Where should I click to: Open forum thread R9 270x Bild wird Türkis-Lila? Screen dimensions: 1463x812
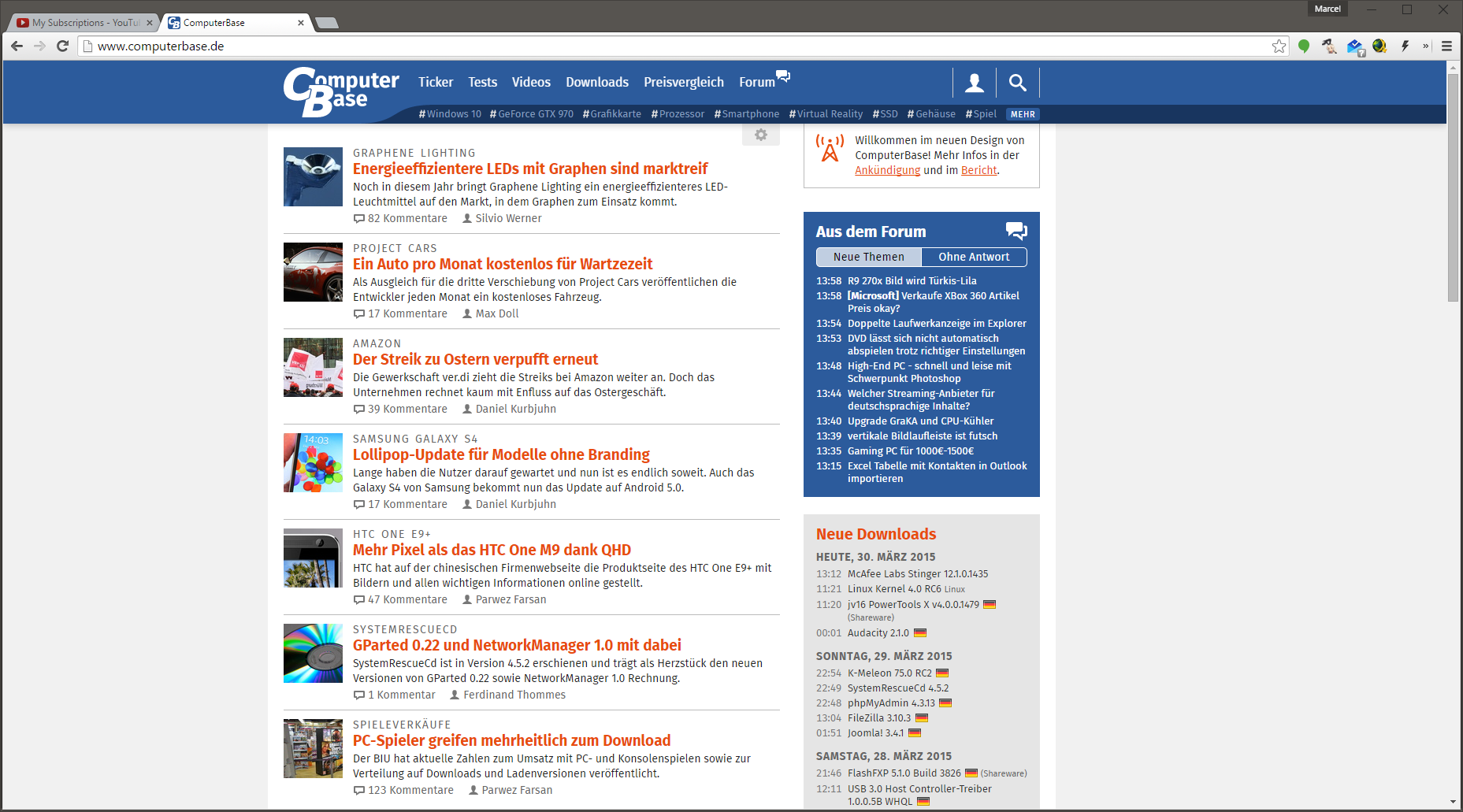coord(912,280)
